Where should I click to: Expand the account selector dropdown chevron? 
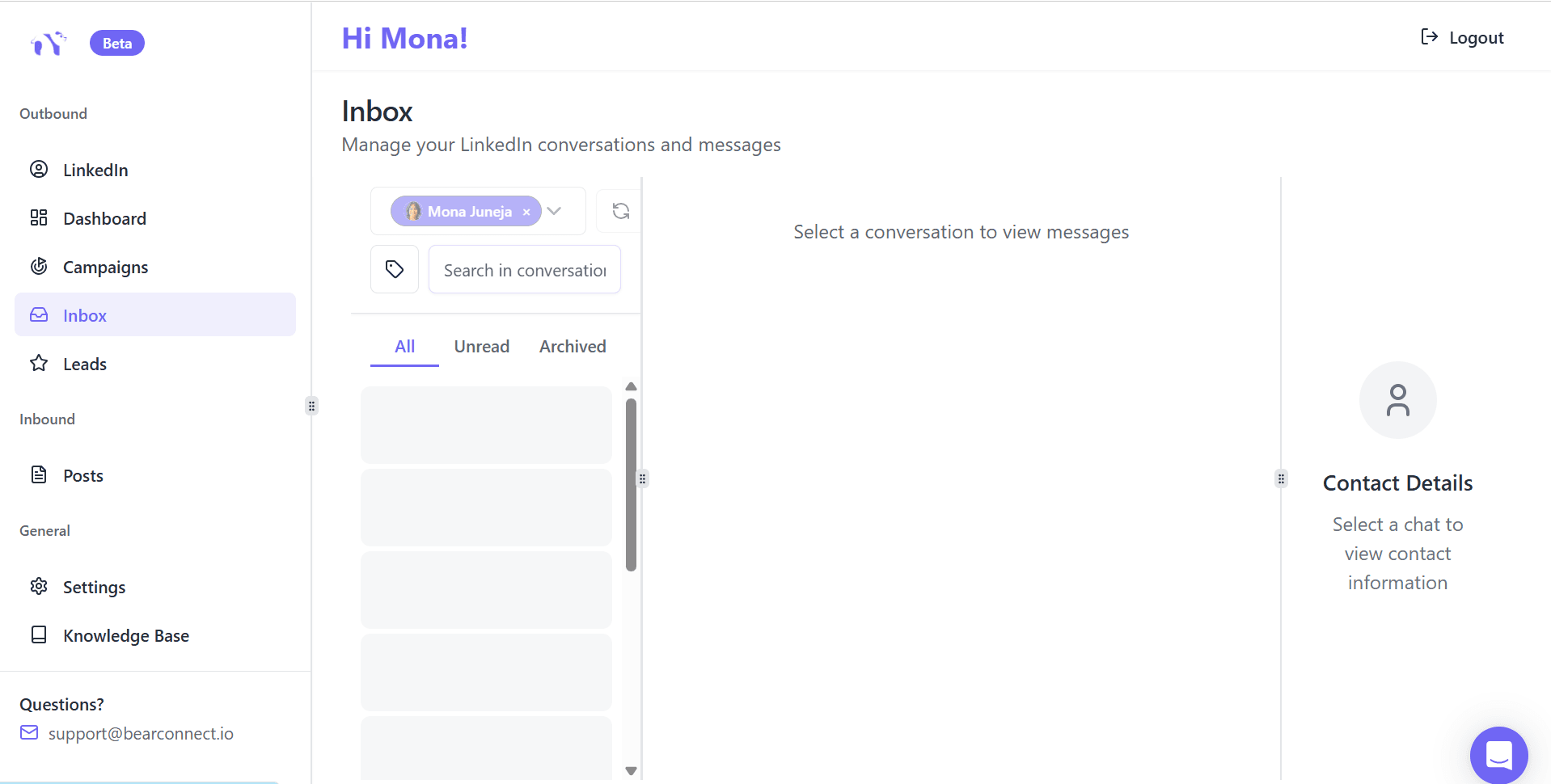[x=554, y=211]
